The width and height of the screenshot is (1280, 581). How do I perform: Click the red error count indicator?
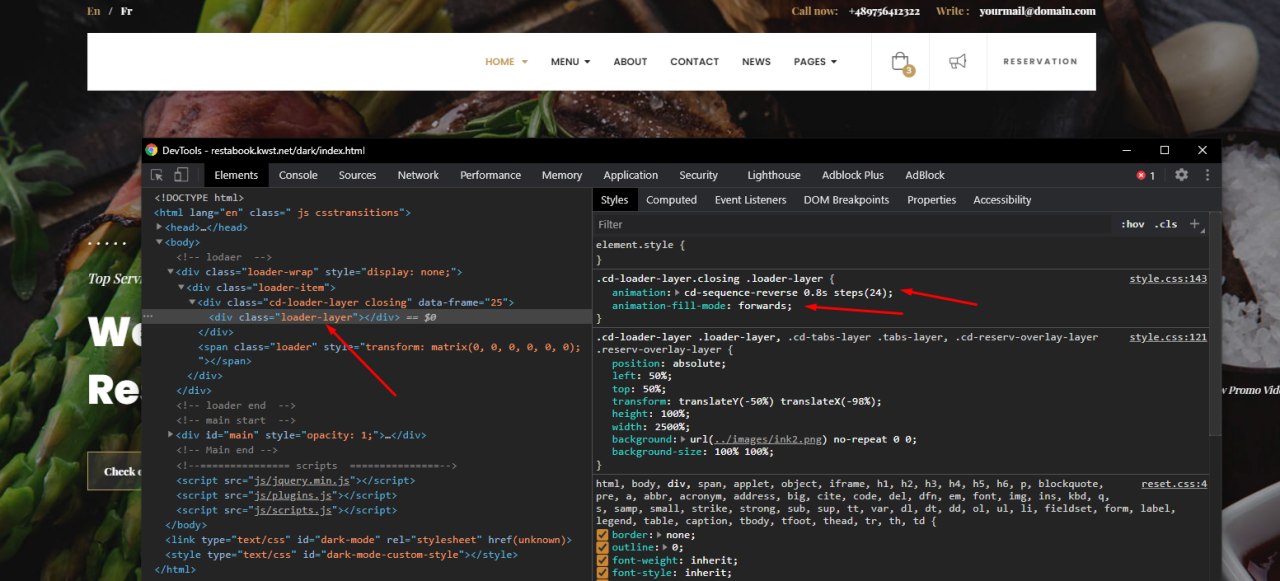point(1146,175)
